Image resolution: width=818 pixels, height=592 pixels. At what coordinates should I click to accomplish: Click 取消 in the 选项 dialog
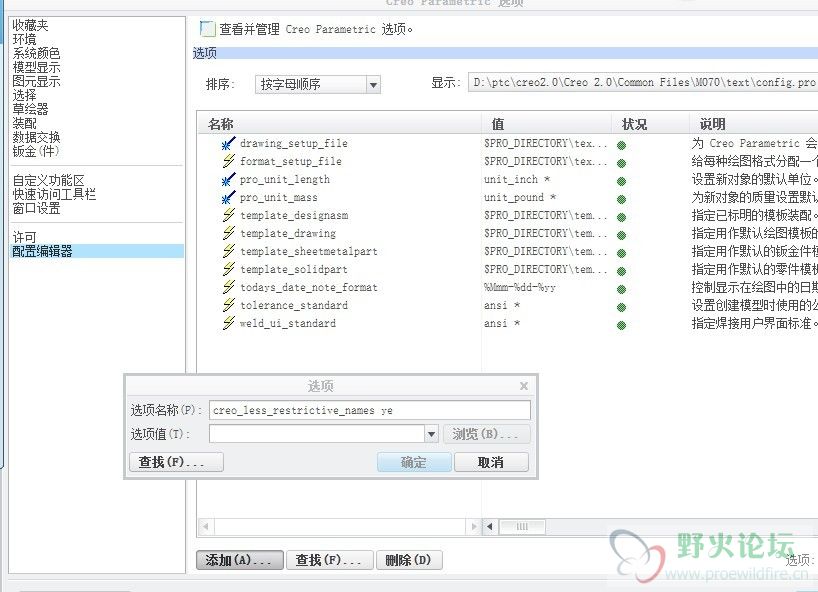tap(491, 462)
